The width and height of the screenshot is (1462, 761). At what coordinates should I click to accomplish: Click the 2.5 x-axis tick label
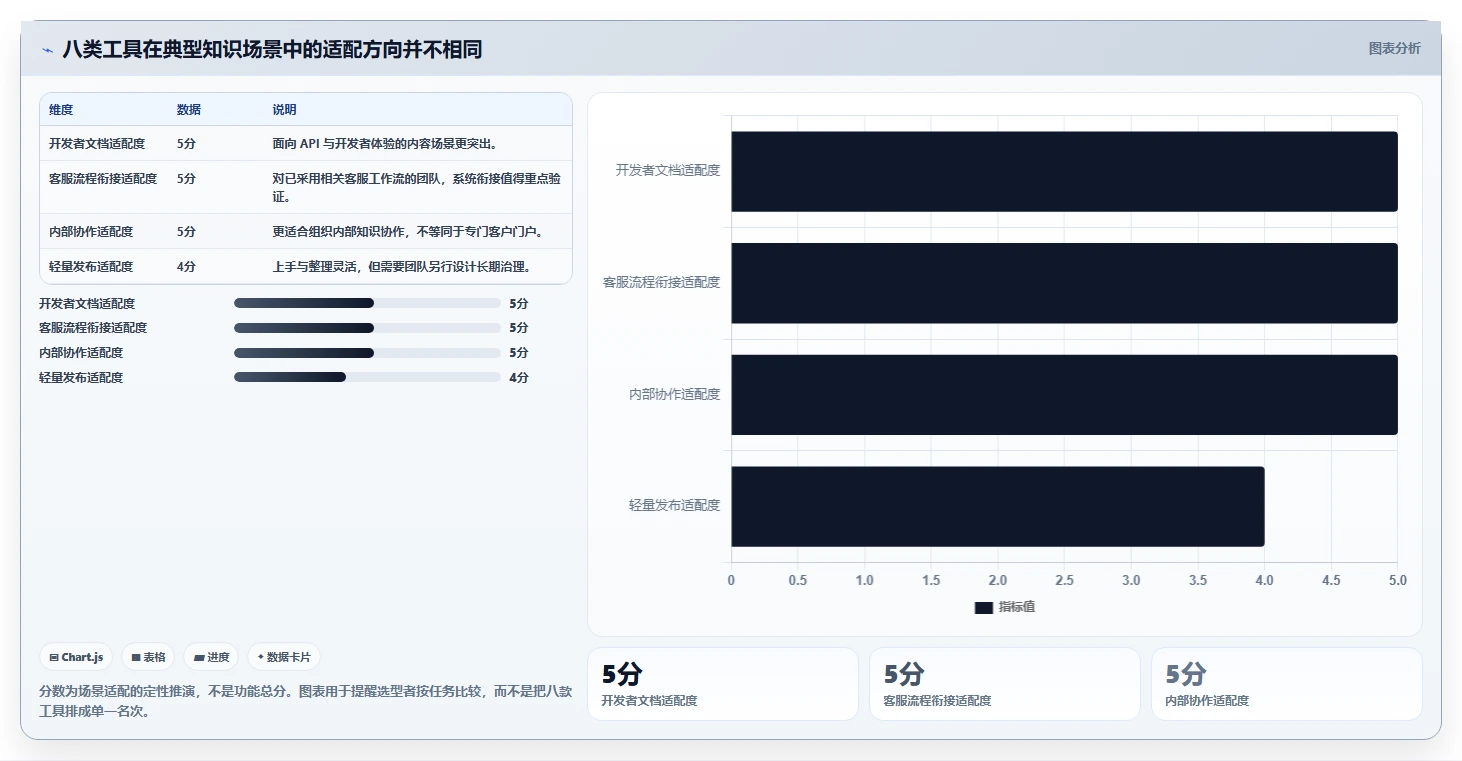[1064, 581]
